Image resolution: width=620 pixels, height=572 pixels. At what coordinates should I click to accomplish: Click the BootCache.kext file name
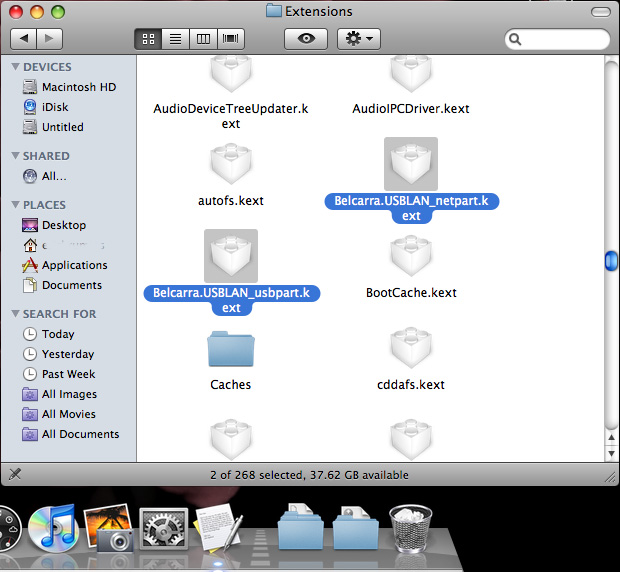411,293
